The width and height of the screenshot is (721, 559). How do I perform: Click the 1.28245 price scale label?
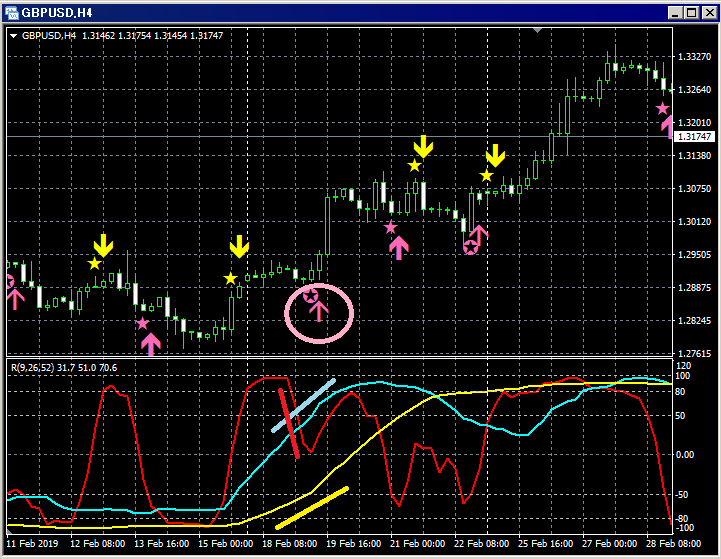point(694,321)
